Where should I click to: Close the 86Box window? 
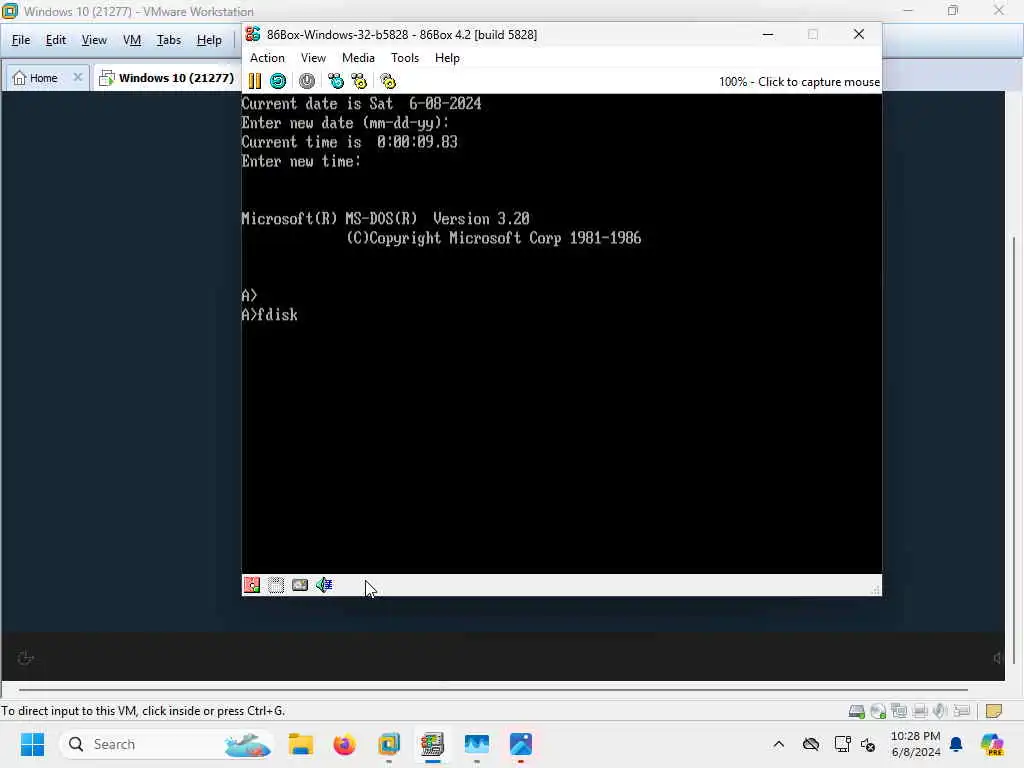(x=859, y=34)
